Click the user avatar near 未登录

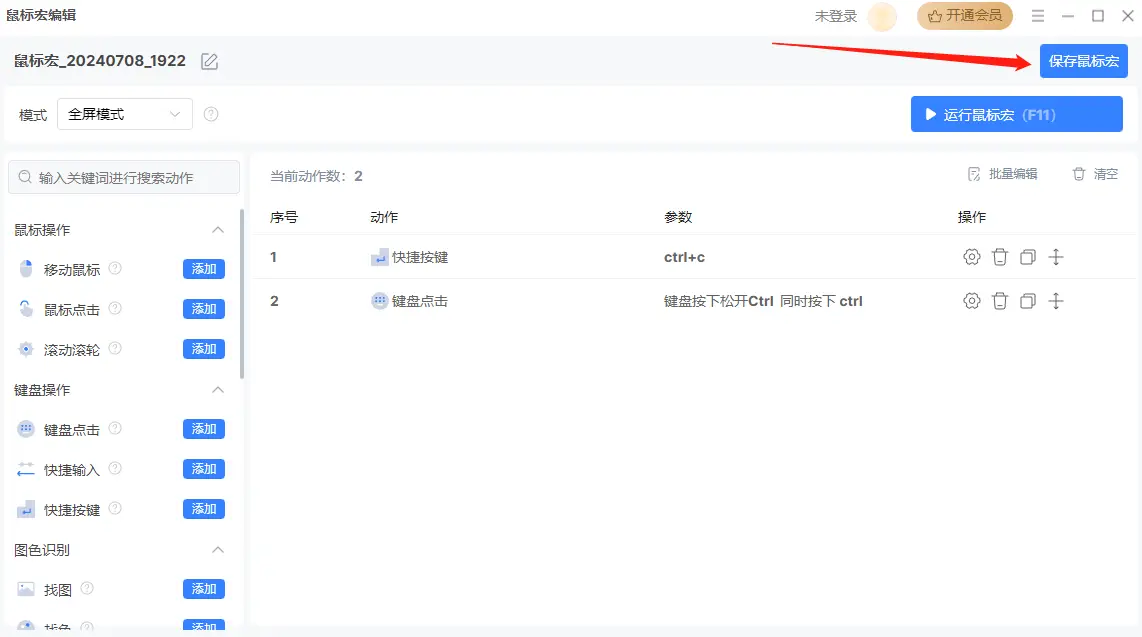tap(882, 17)
